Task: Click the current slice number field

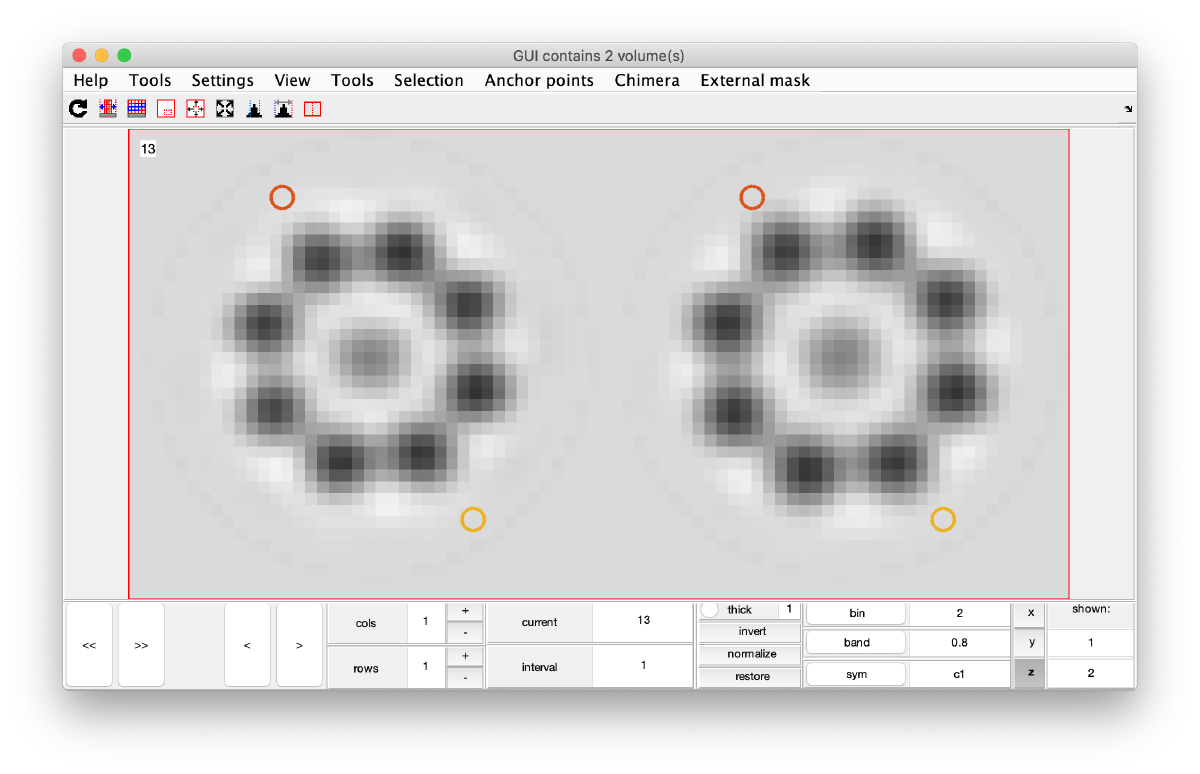Action: [x=643, y=621]
